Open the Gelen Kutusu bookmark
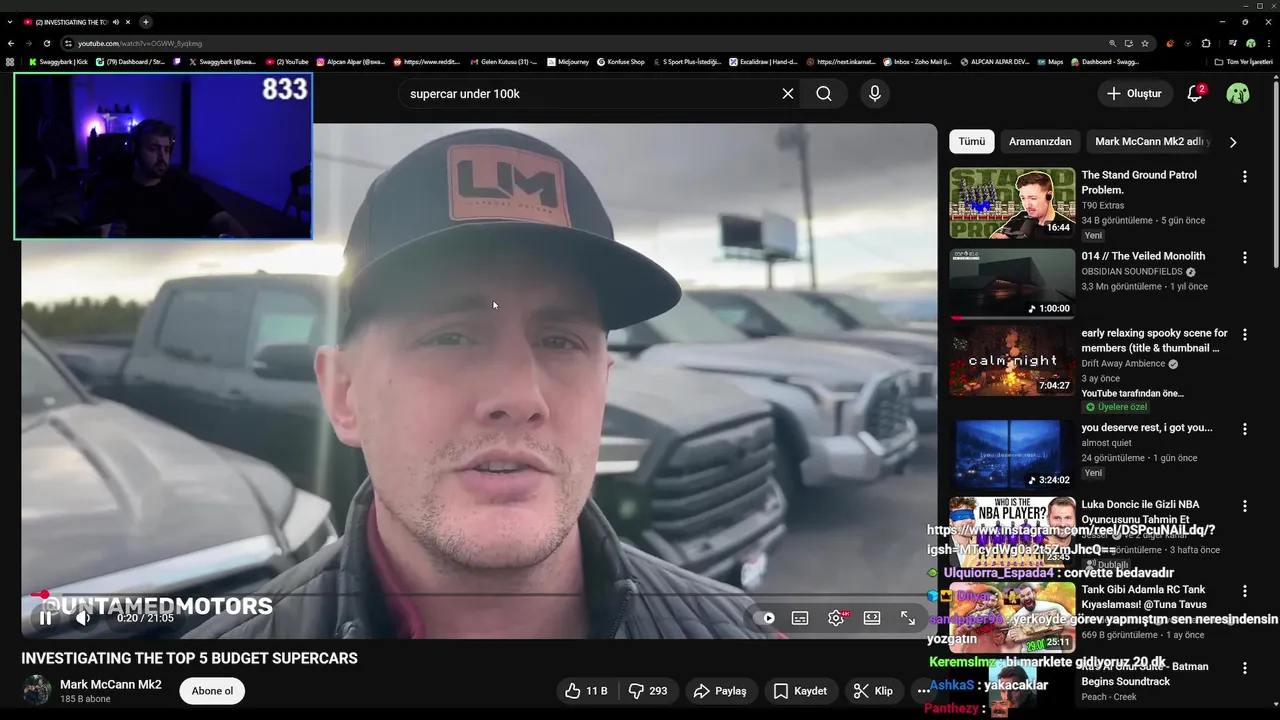Screen dimensions: 1280x720 point(503,62)
